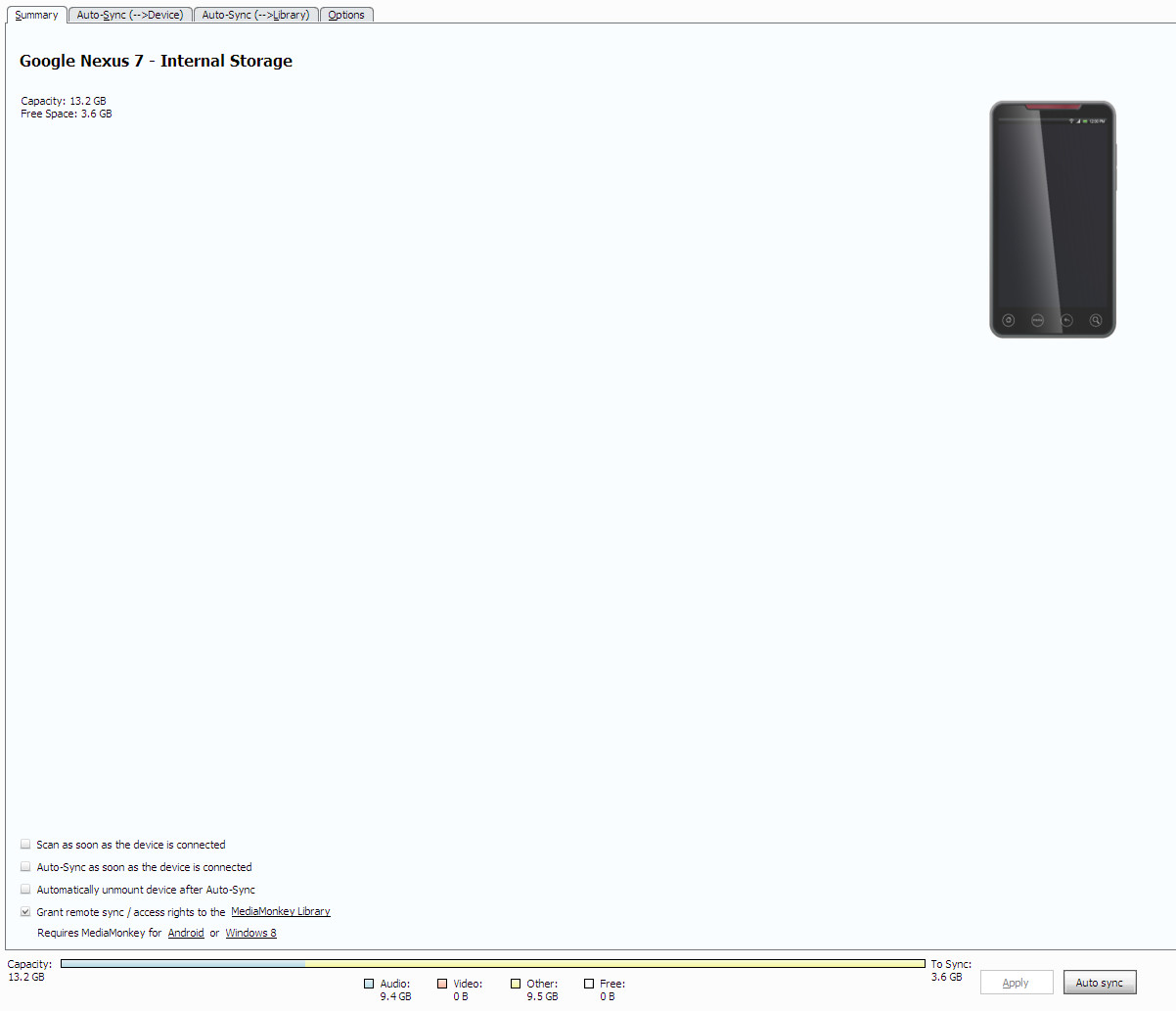This screenshot has width=1176, height=1011.
Task: Enable scan as soon as device is connected
Action: click(x=25, y=844)
